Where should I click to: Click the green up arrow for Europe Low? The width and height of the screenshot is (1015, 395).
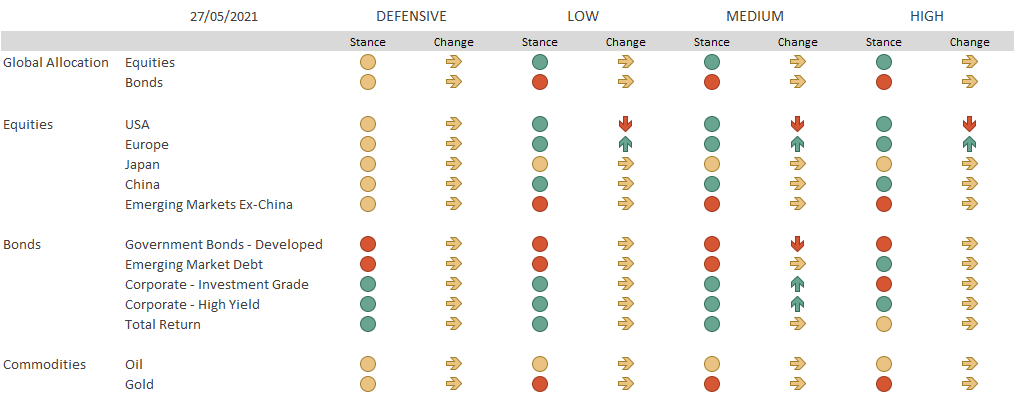point(625,144)
